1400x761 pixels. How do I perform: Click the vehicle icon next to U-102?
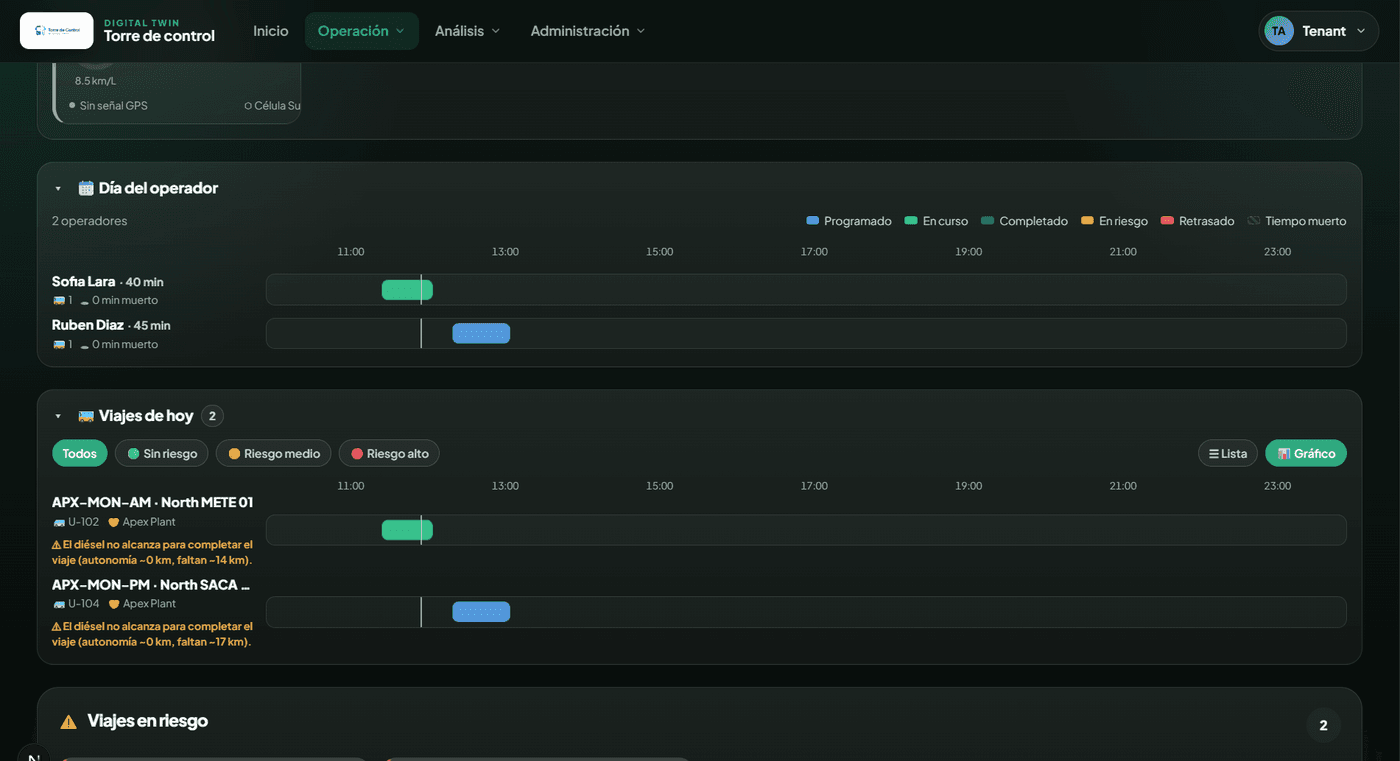coord(59,522)
